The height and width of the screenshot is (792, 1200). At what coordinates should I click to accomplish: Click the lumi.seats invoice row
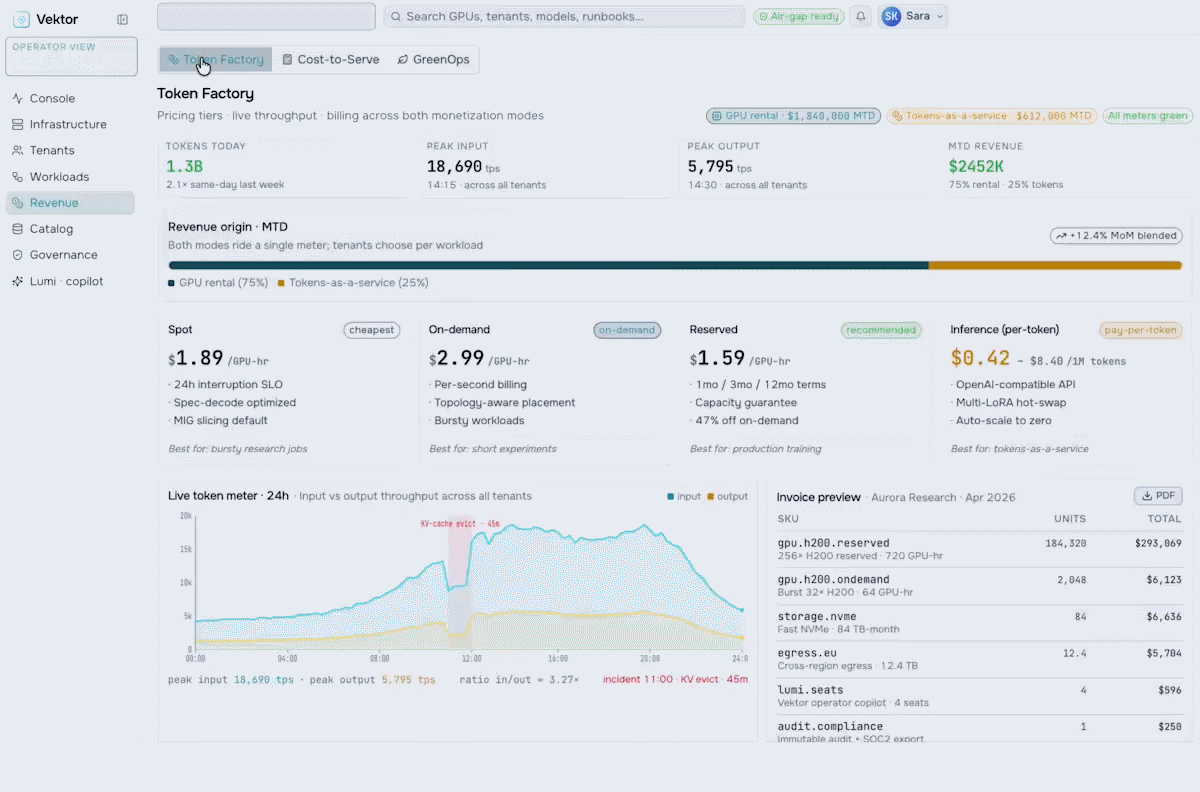[x=979, y=696]
